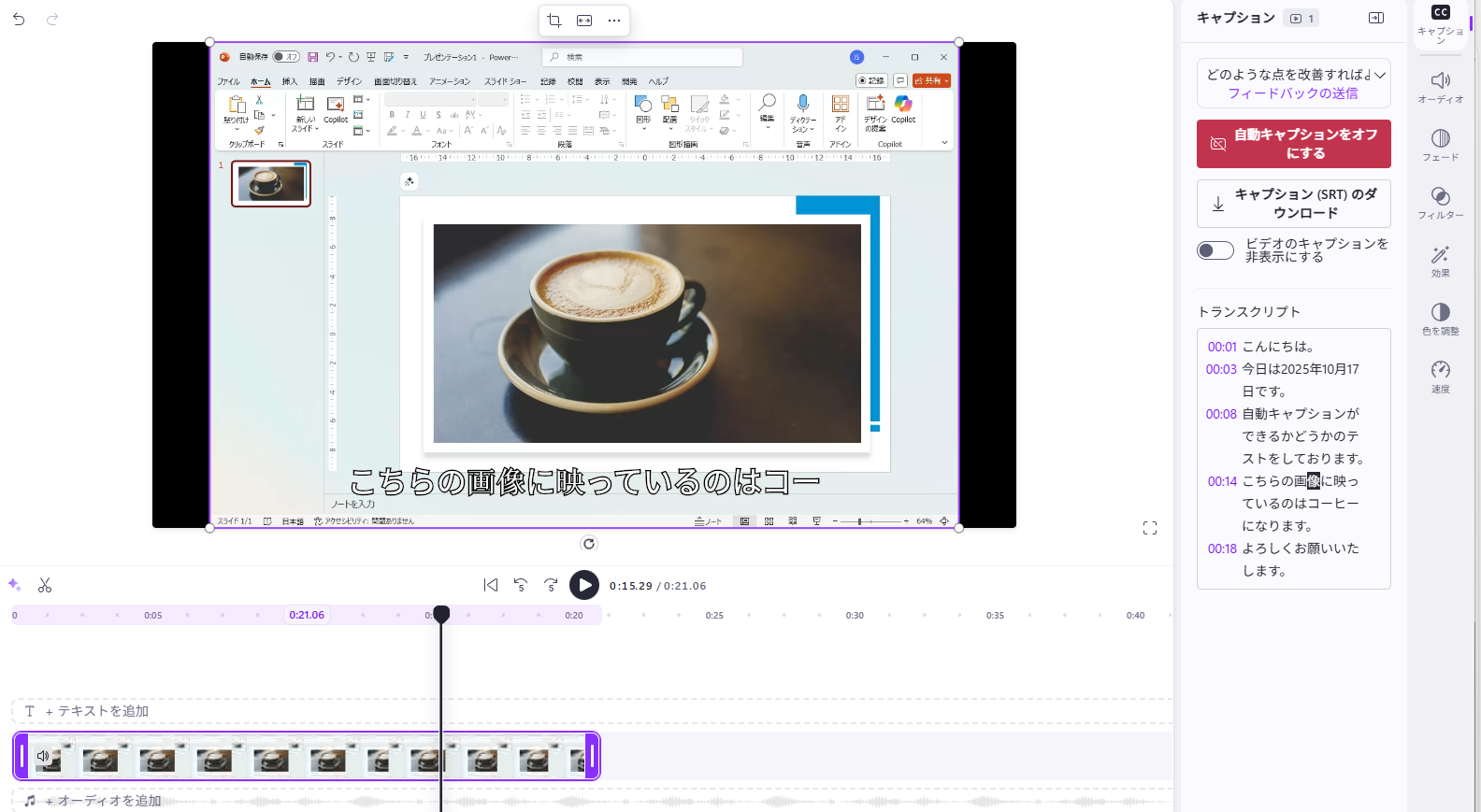
Task: Switch to the Captions (キャプション) tab
Action: coord(1441,23)
